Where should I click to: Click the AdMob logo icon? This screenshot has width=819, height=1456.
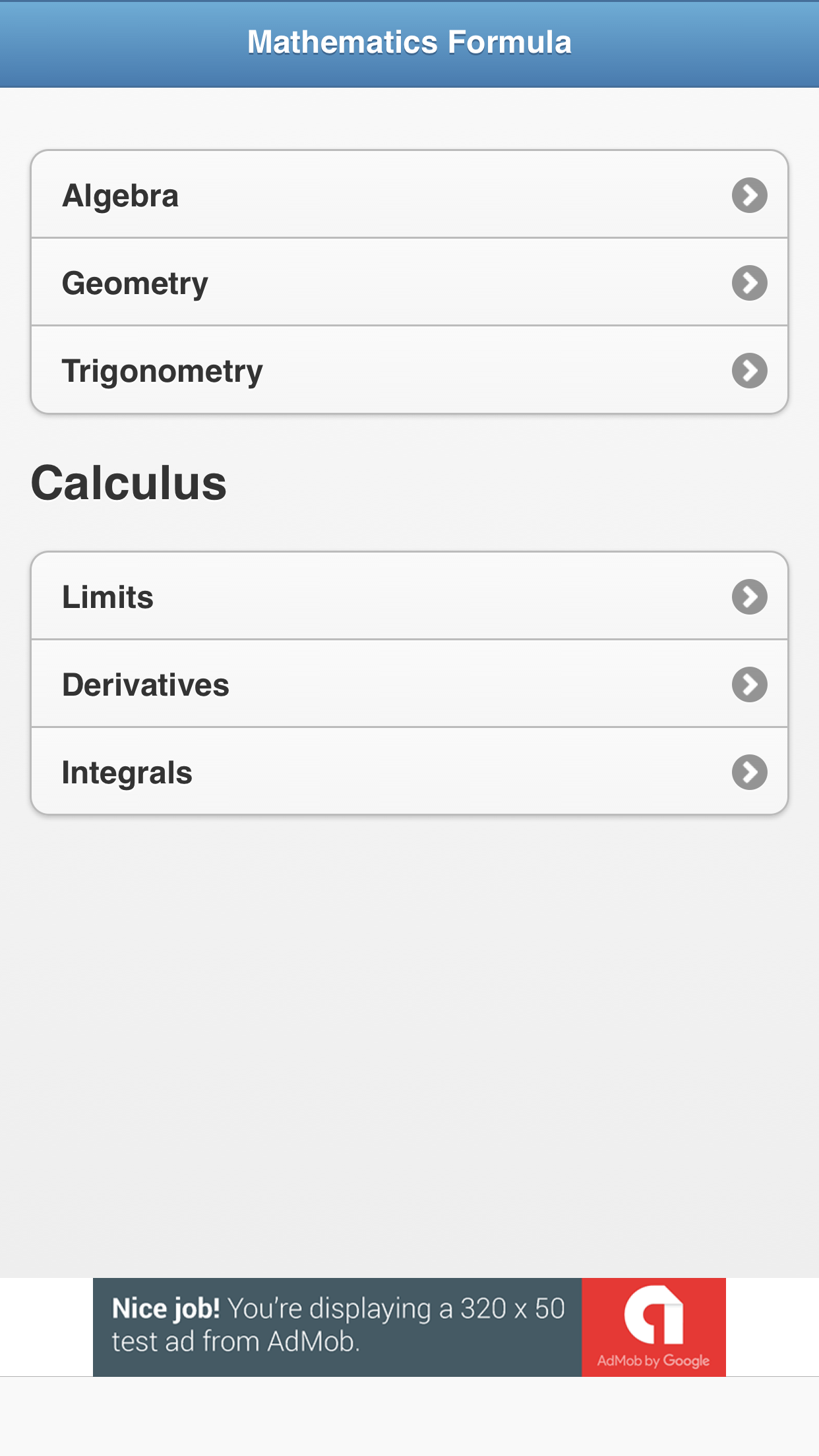pyautogui.click(x=653, y=1315)
